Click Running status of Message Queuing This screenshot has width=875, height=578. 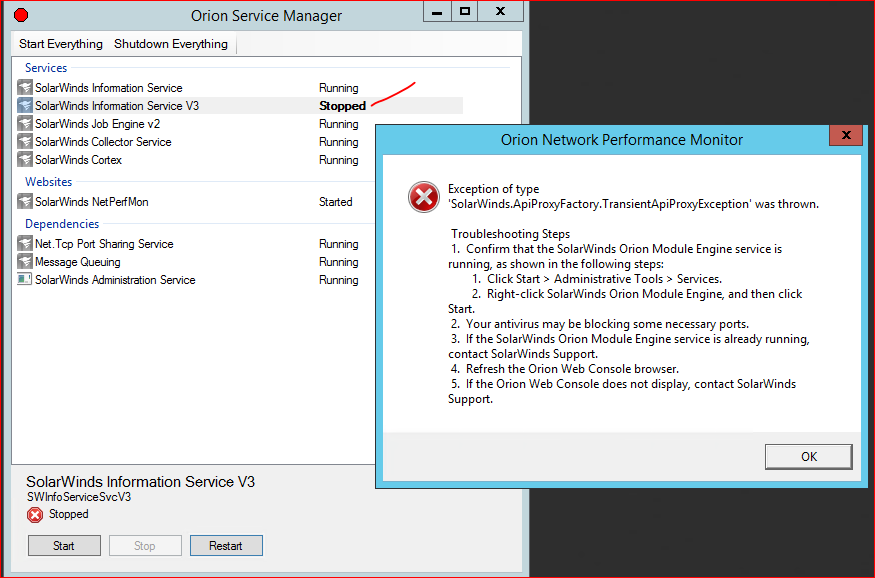tap(339, 262)
